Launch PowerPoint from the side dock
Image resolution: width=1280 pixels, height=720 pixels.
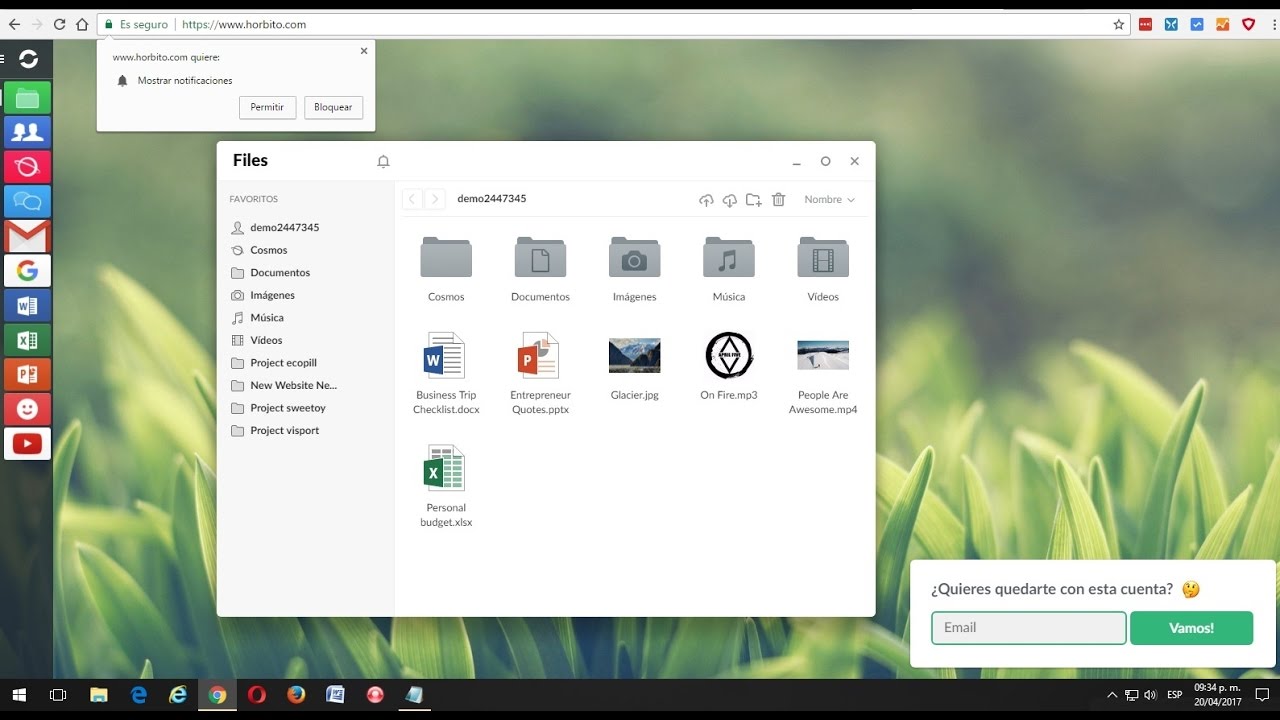[27, 374]
